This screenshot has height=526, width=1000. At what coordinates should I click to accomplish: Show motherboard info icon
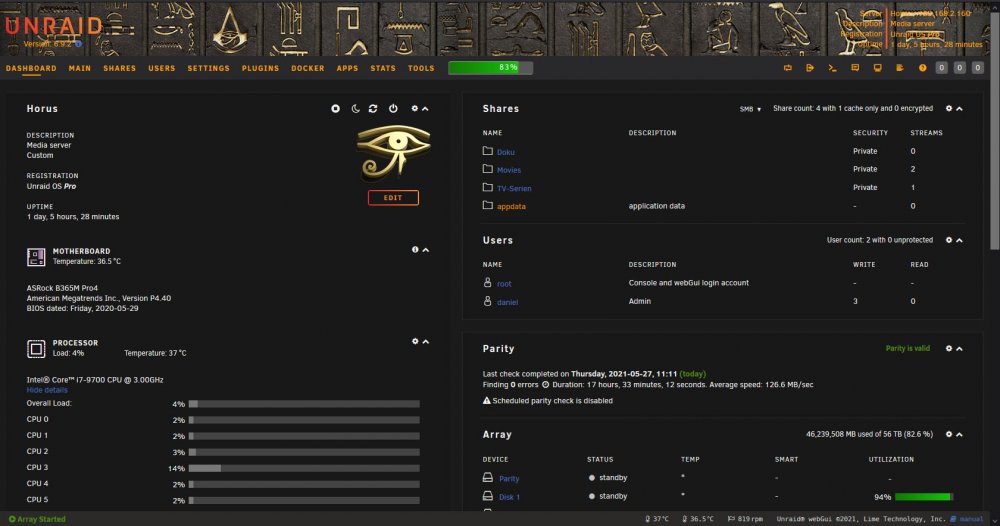[x=415, y=250]
